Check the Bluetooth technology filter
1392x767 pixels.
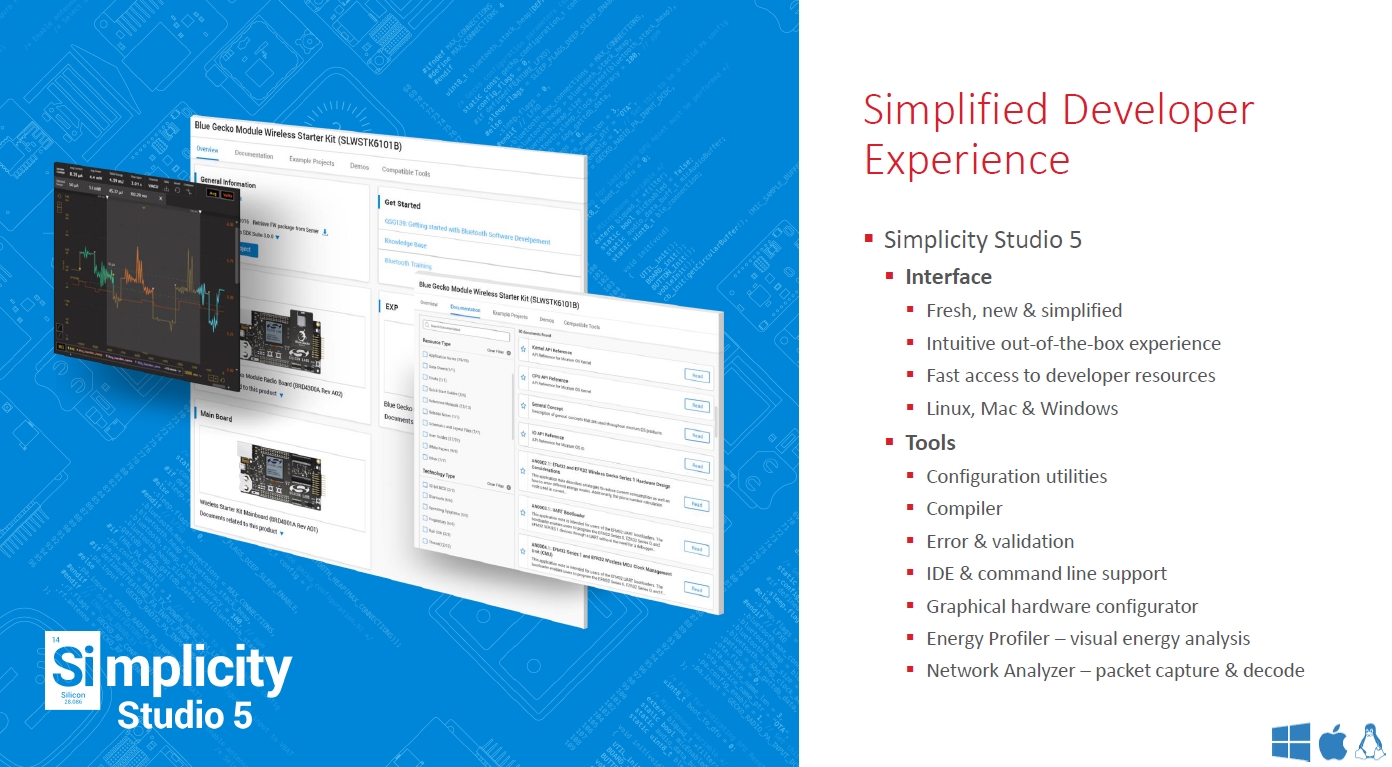(425, 496)
